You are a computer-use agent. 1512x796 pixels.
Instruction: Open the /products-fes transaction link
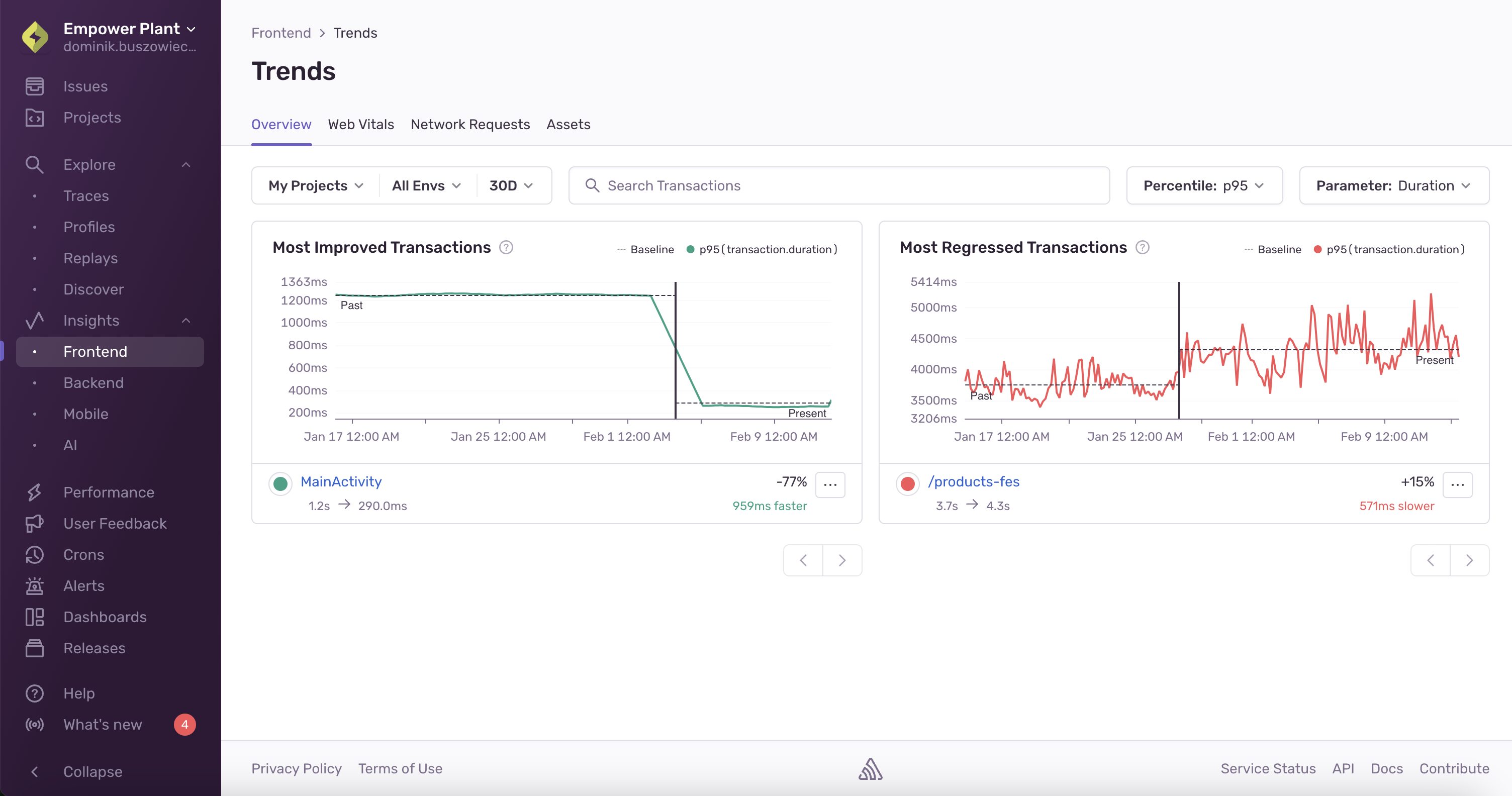pos(973,481)
